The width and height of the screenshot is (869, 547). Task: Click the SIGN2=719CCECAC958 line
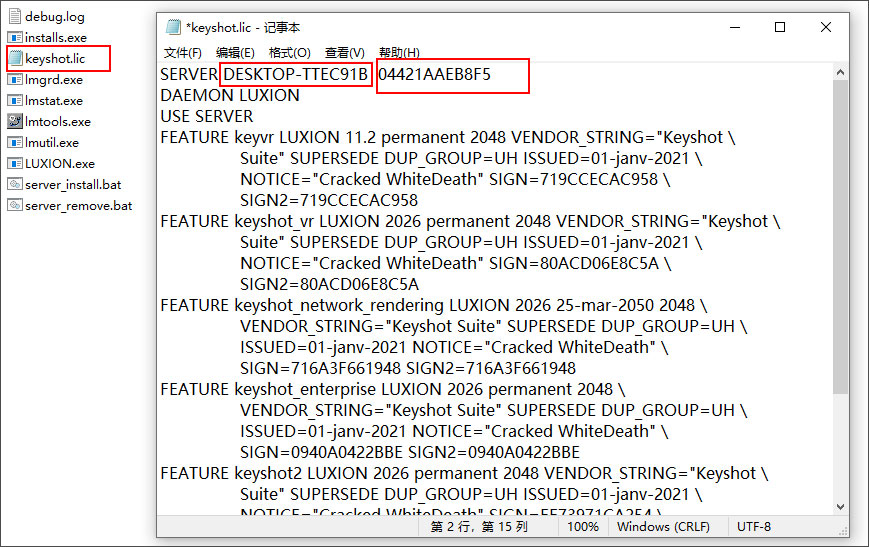tap(329, 200)
